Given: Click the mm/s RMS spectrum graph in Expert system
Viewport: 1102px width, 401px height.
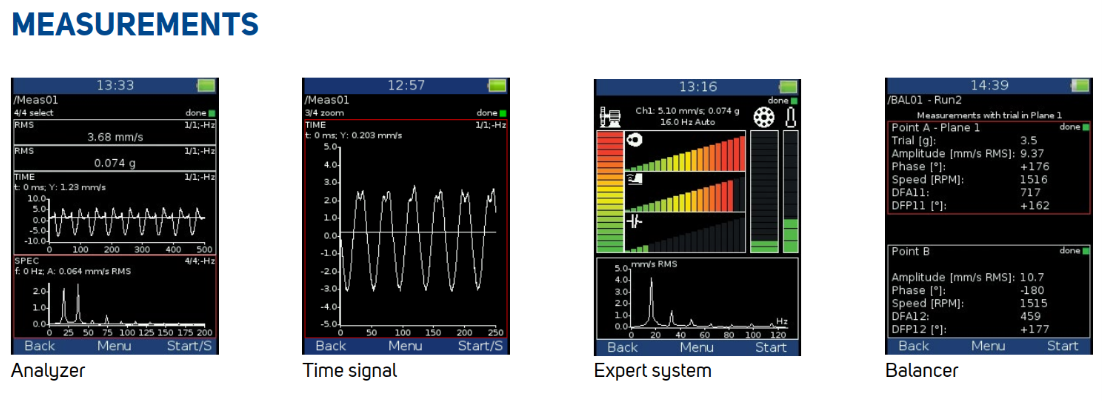Looking at the screenshot, I should [697, 298].
